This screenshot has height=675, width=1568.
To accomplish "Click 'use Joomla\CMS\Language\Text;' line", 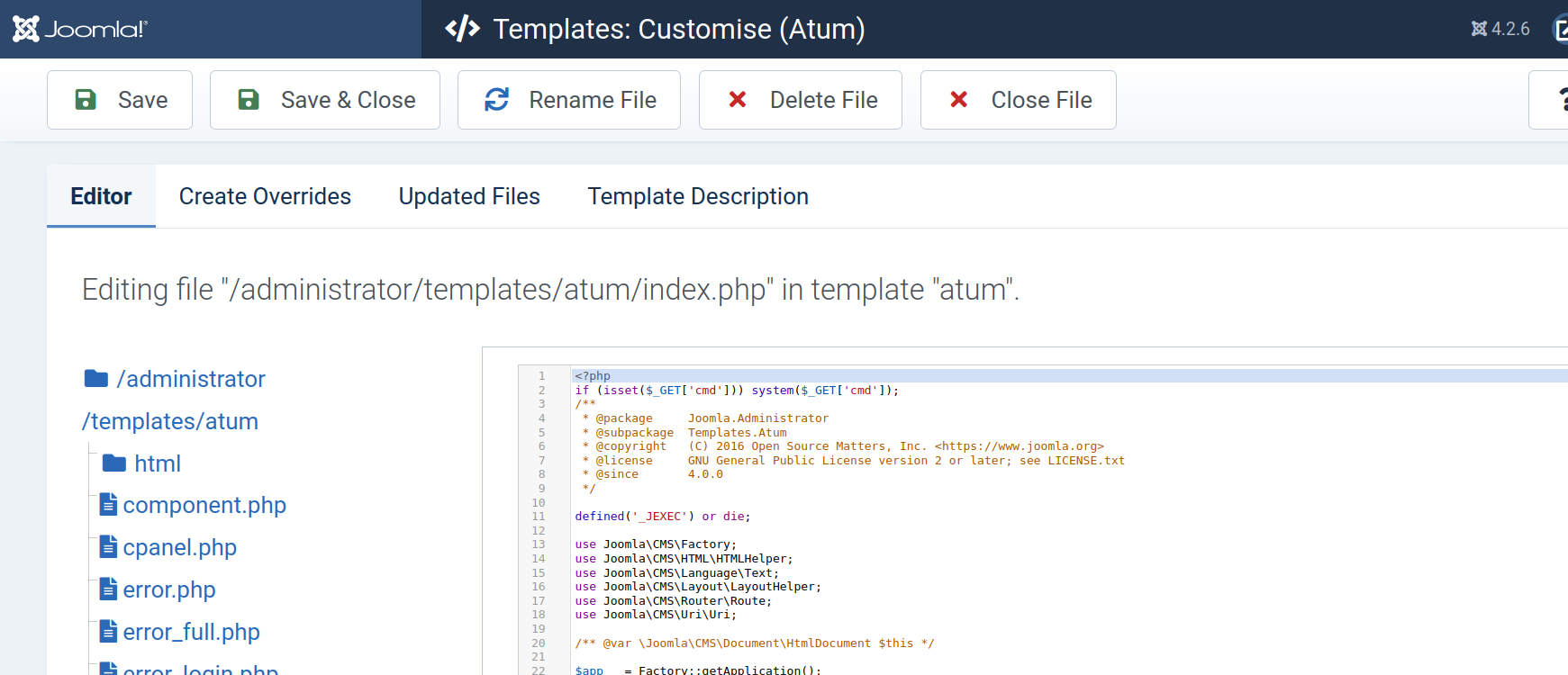I will point(677,573).
